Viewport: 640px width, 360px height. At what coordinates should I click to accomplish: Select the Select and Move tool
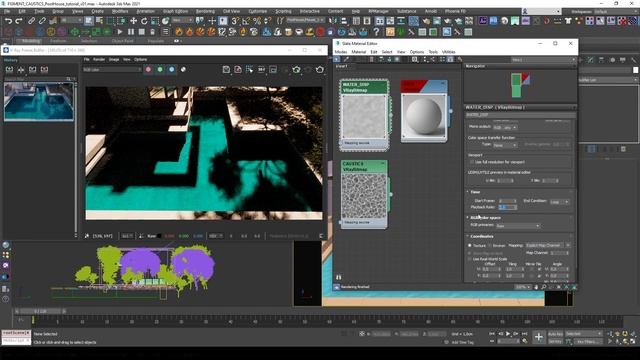point(133,21)
